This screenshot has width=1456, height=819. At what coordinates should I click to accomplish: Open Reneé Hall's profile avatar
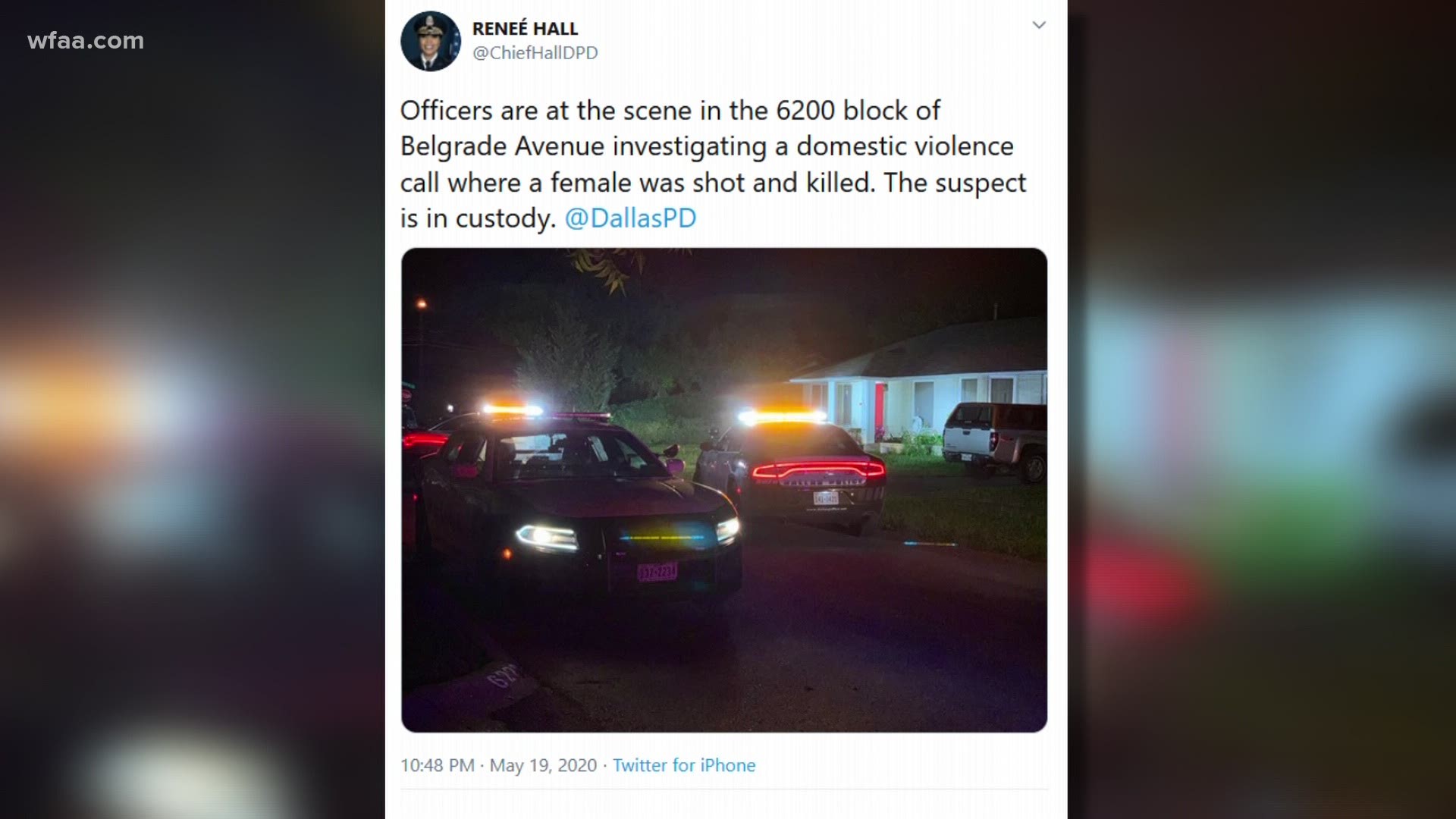click(431, 41)
